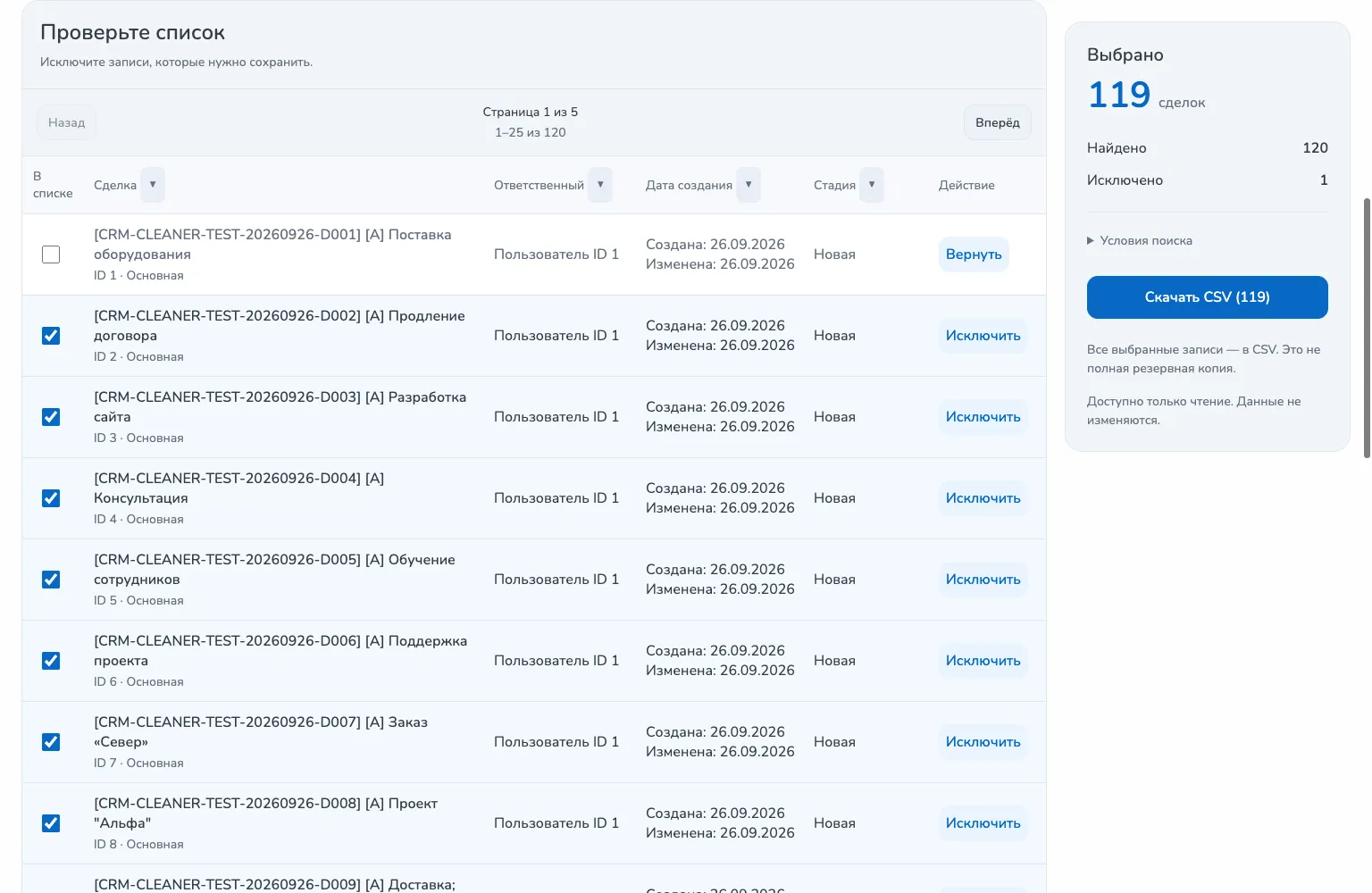Open the Ответственный column sort dropdown

pos(600,185)
